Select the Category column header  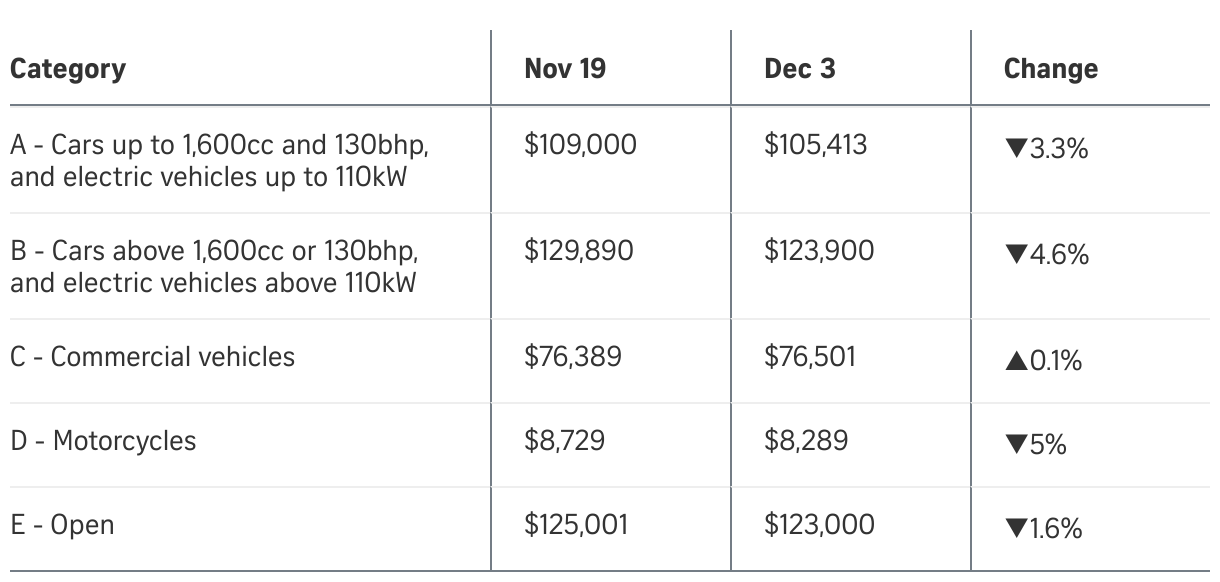[x=68, y=69]
